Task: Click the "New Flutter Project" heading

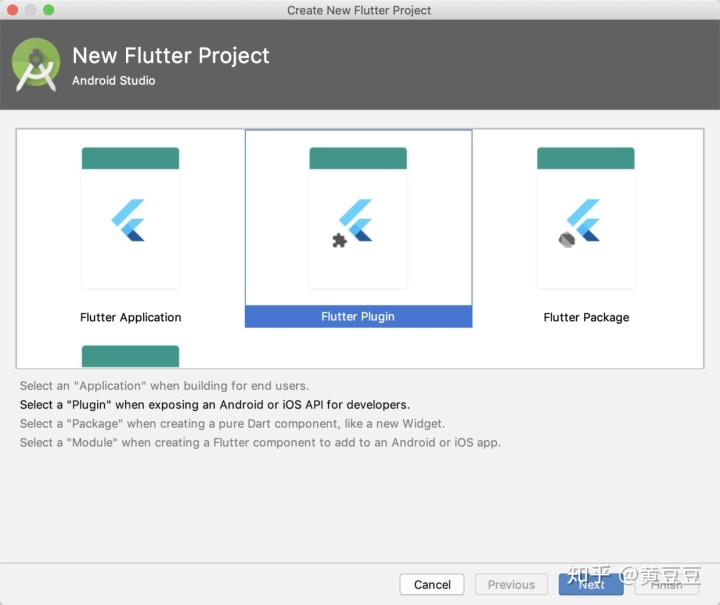Action: (x=171, y=56)
